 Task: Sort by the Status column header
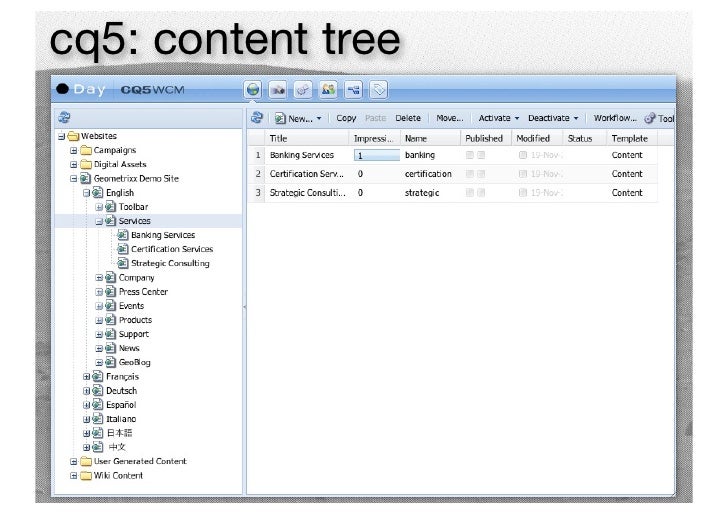coord(585,138)
